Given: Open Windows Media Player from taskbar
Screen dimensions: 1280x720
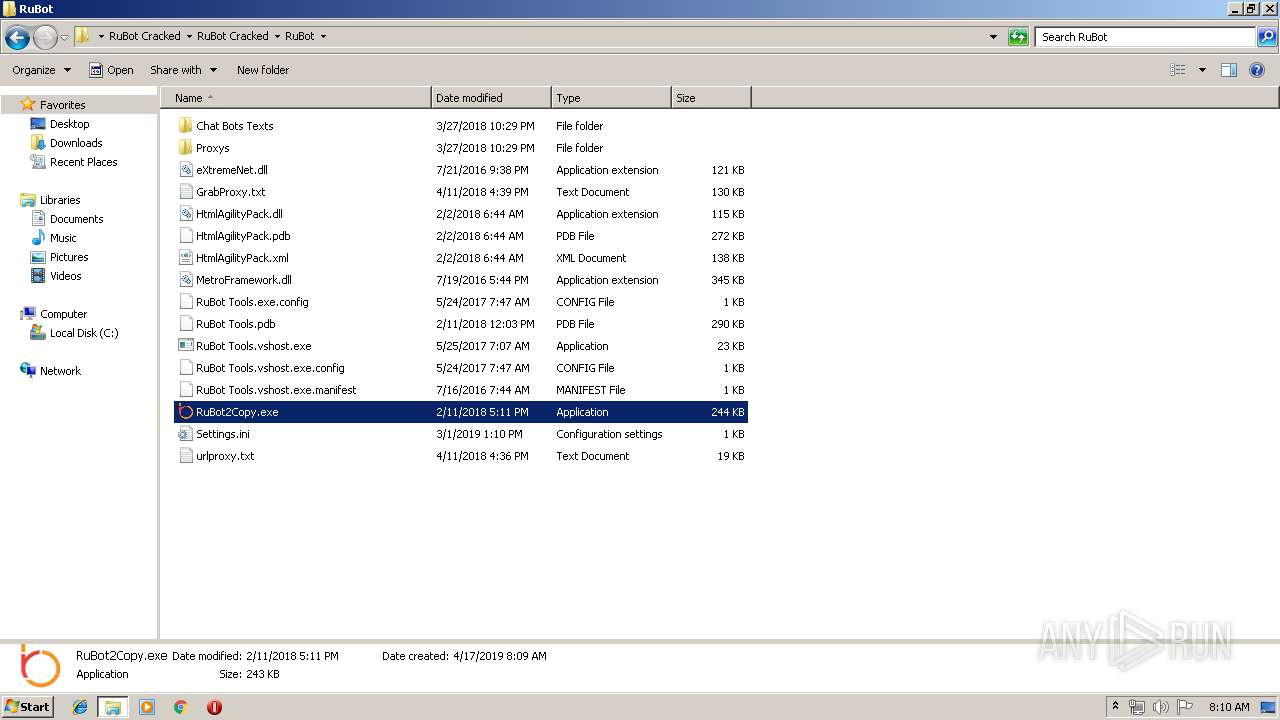Looking at the screenshot, I should 147,707.
